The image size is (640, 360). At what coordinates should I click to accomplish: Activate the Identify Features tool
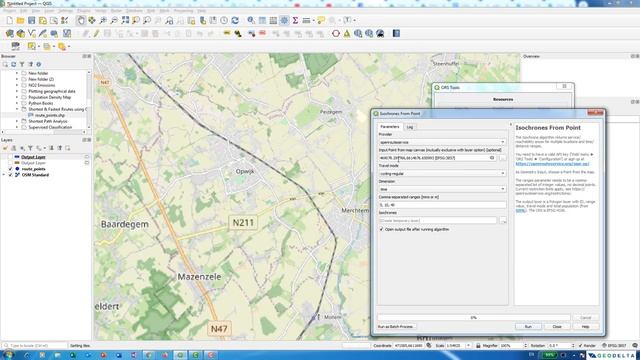point(251,20)
